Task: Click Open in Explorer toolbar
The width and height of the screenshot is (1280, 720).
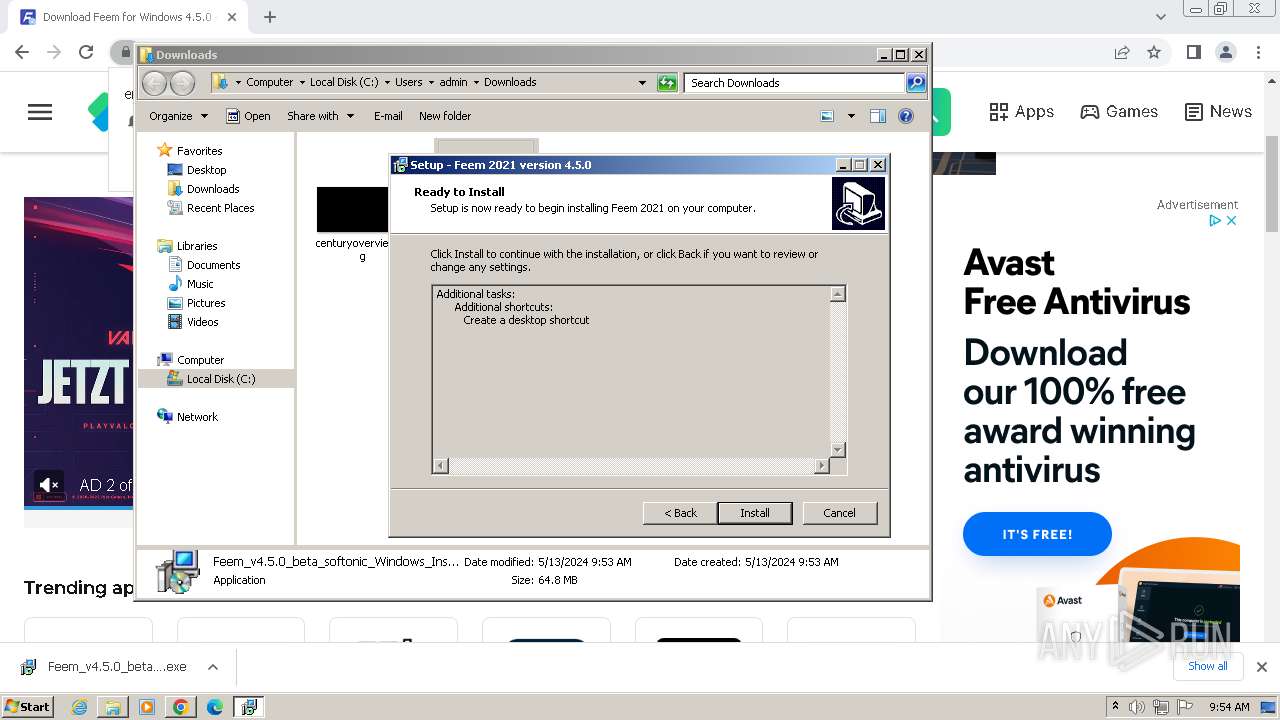Action: [248, 116]
